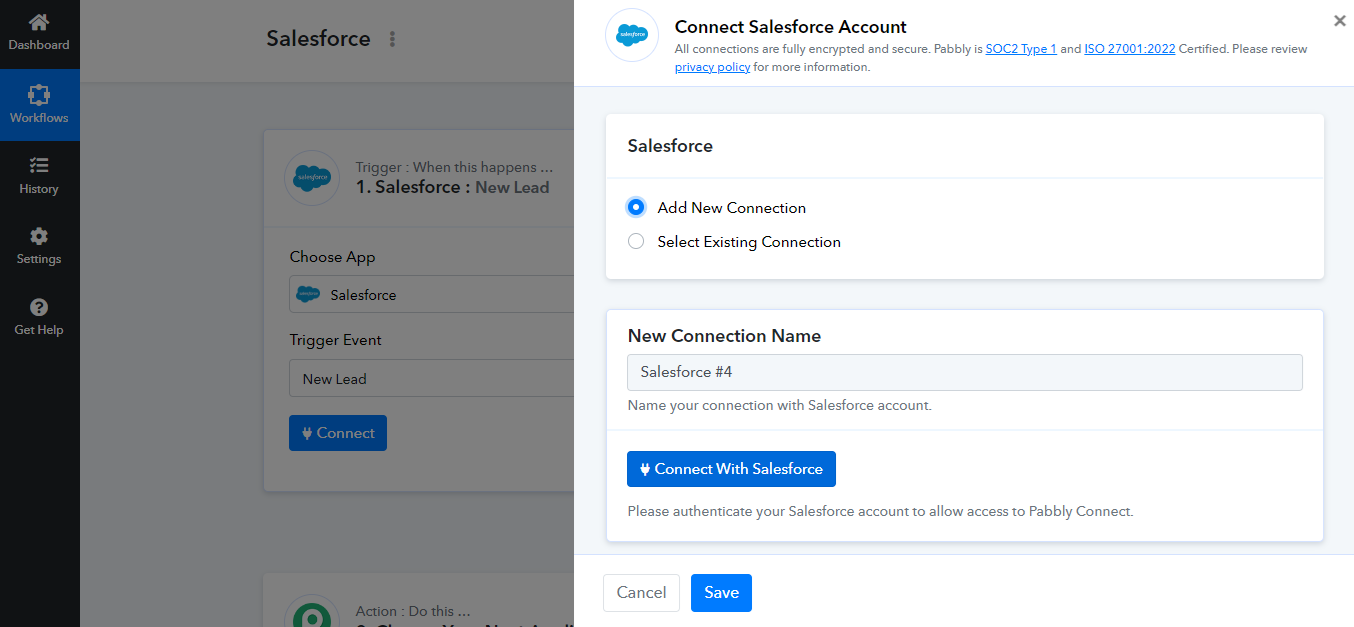Image resolution: width=1354 pixels, height=627 pixels.
Task: Cancel the connection dialog
Action: [641, 592]
